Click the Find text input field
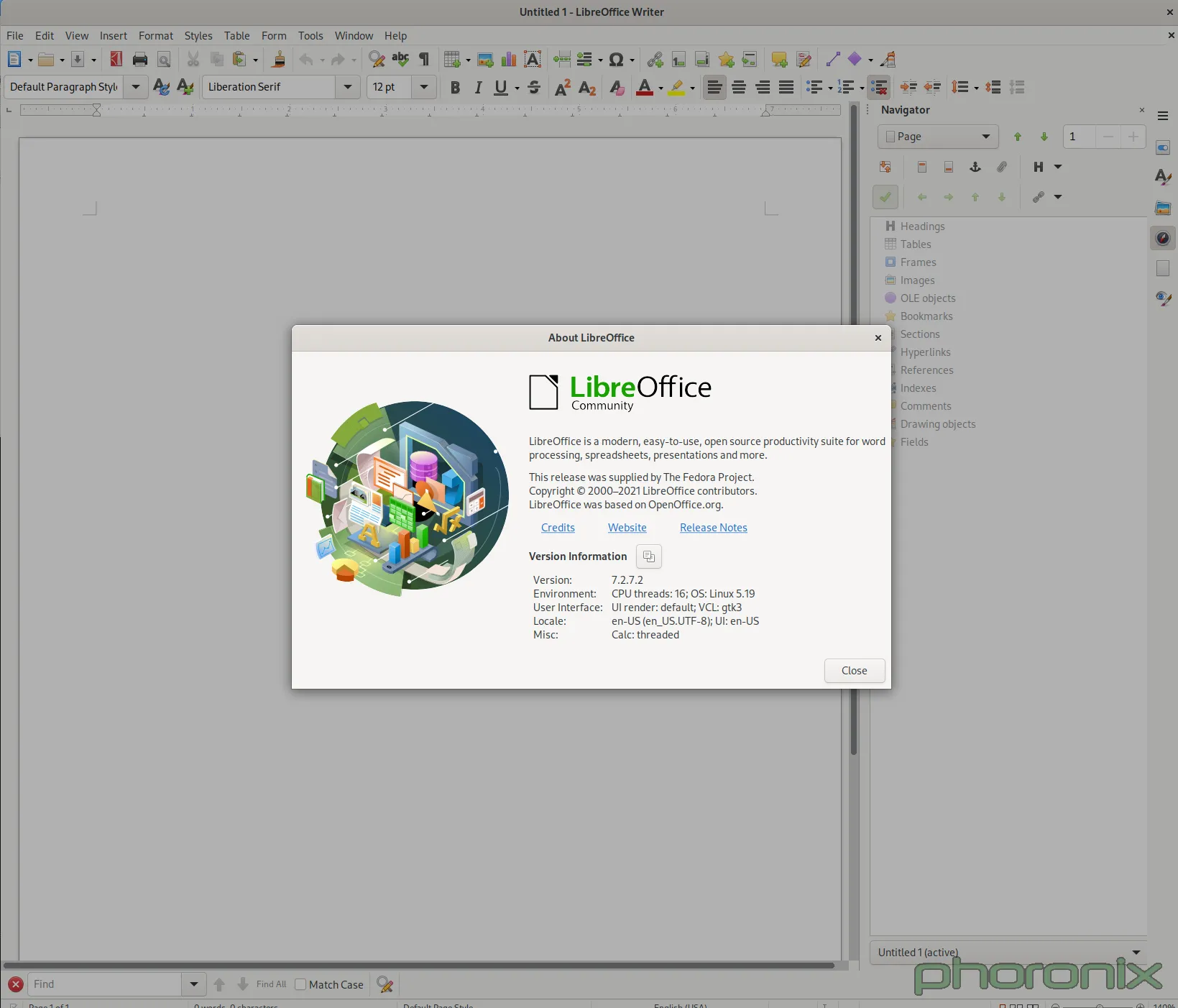Viewport: 1178px width, 1008px height. pyautogui.click(x=104, y=984)
